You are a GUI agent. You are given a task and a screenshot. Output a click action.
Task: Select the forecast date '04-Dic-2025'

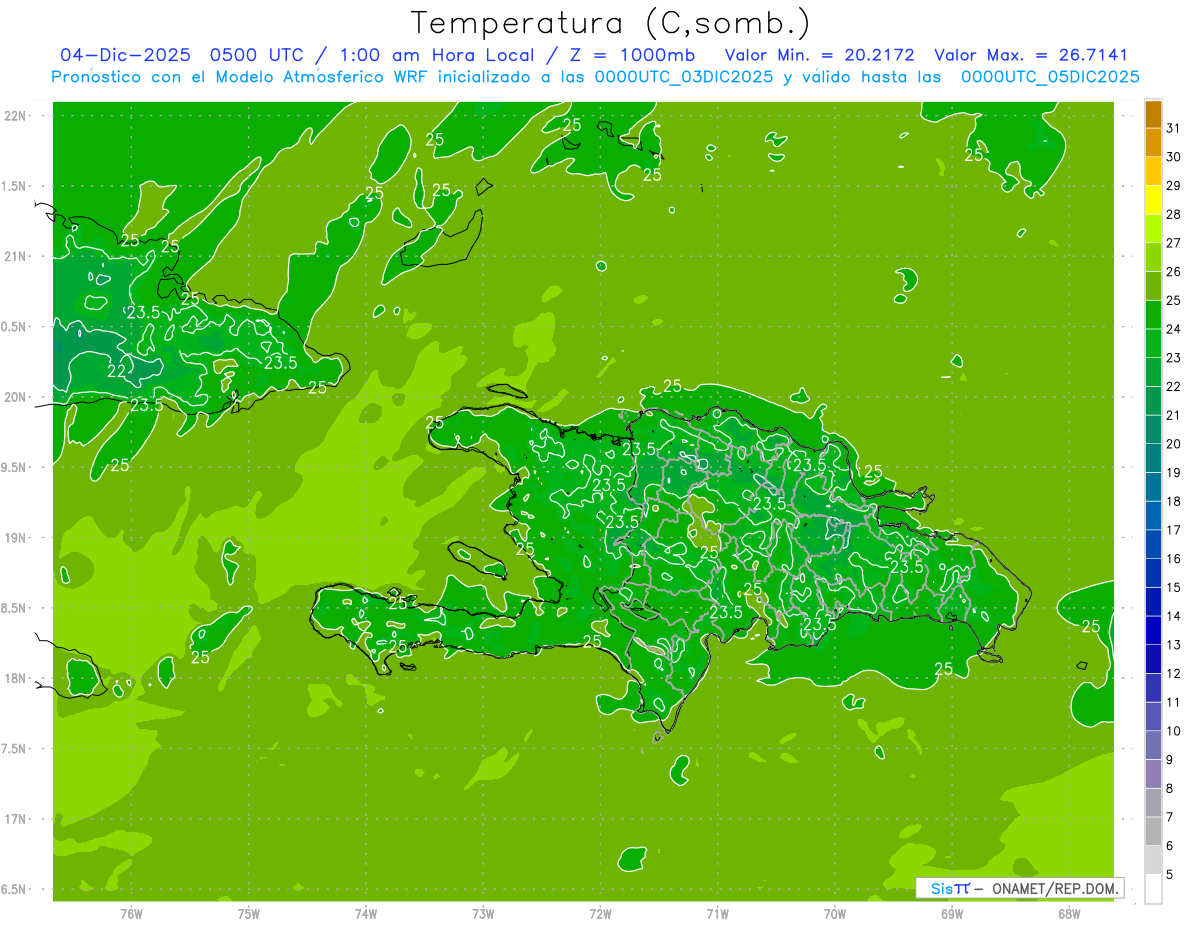125,55
